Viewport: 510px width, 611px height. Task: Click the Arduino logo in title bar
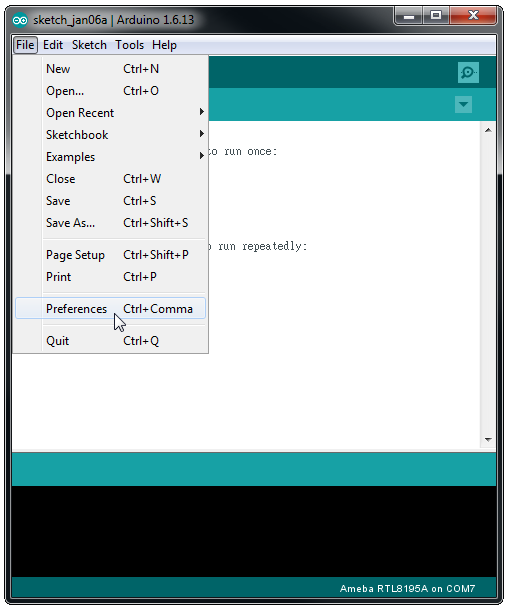tap(20, 20)
